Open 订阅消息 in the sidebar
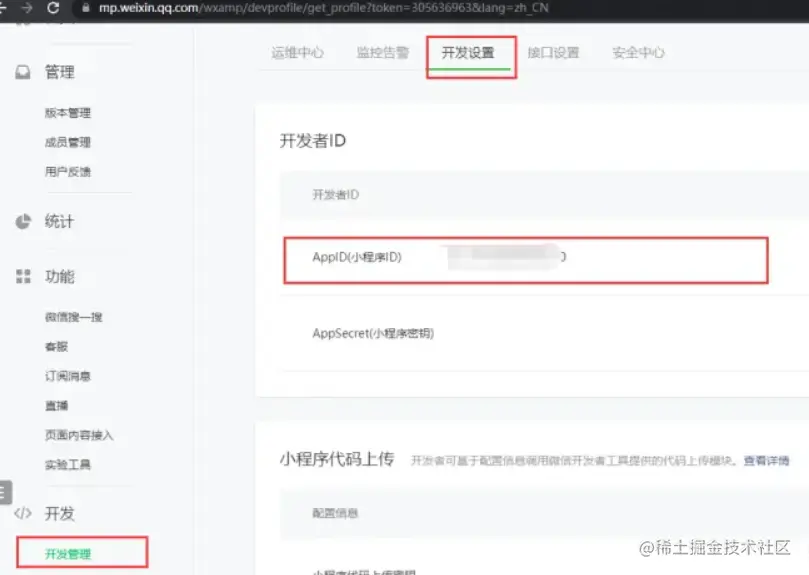The image size is (809, 575). click(68, 376)
